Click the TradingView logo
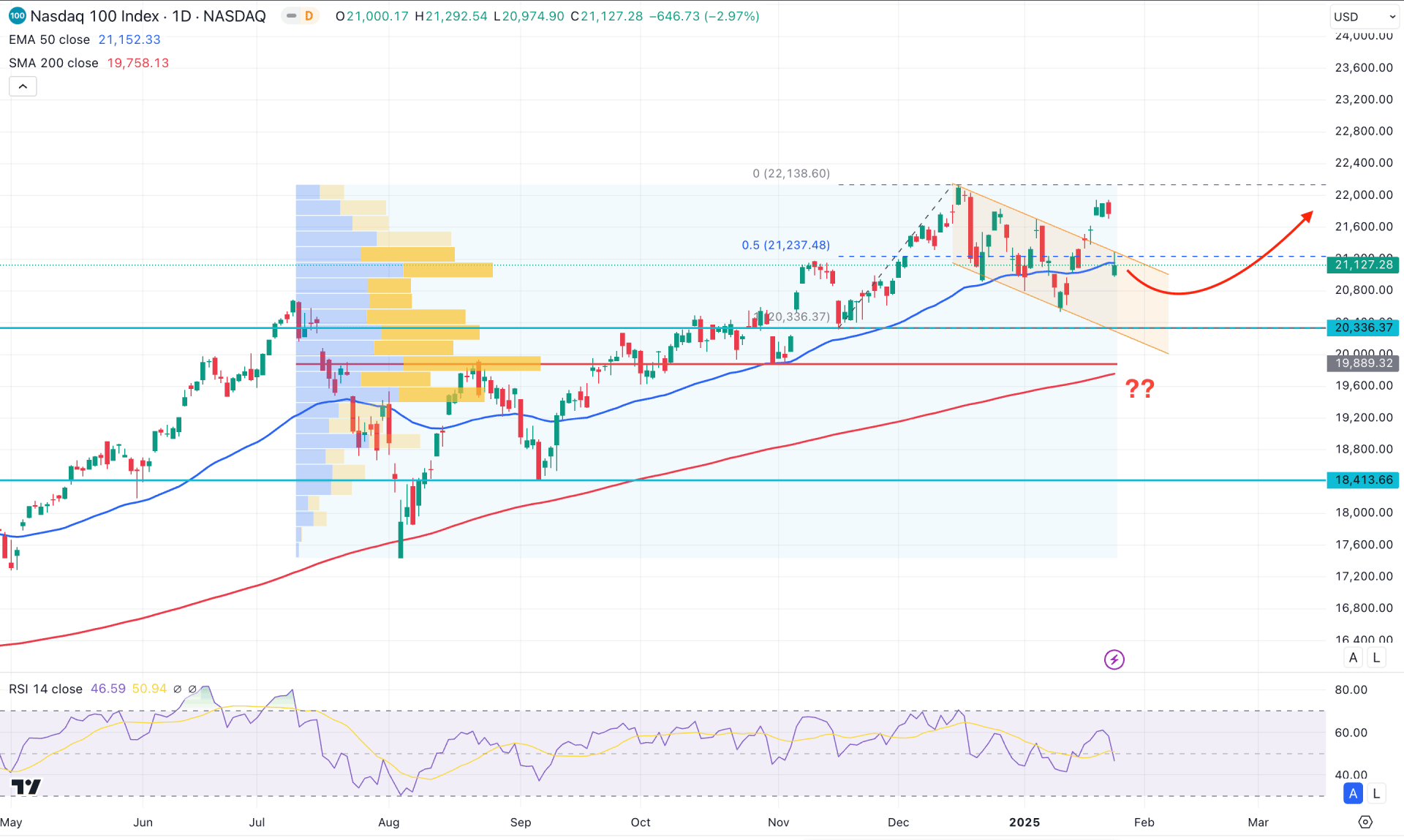Image resolution: width=1404 pixels, height=840 pixels. [x=26, y=787]
